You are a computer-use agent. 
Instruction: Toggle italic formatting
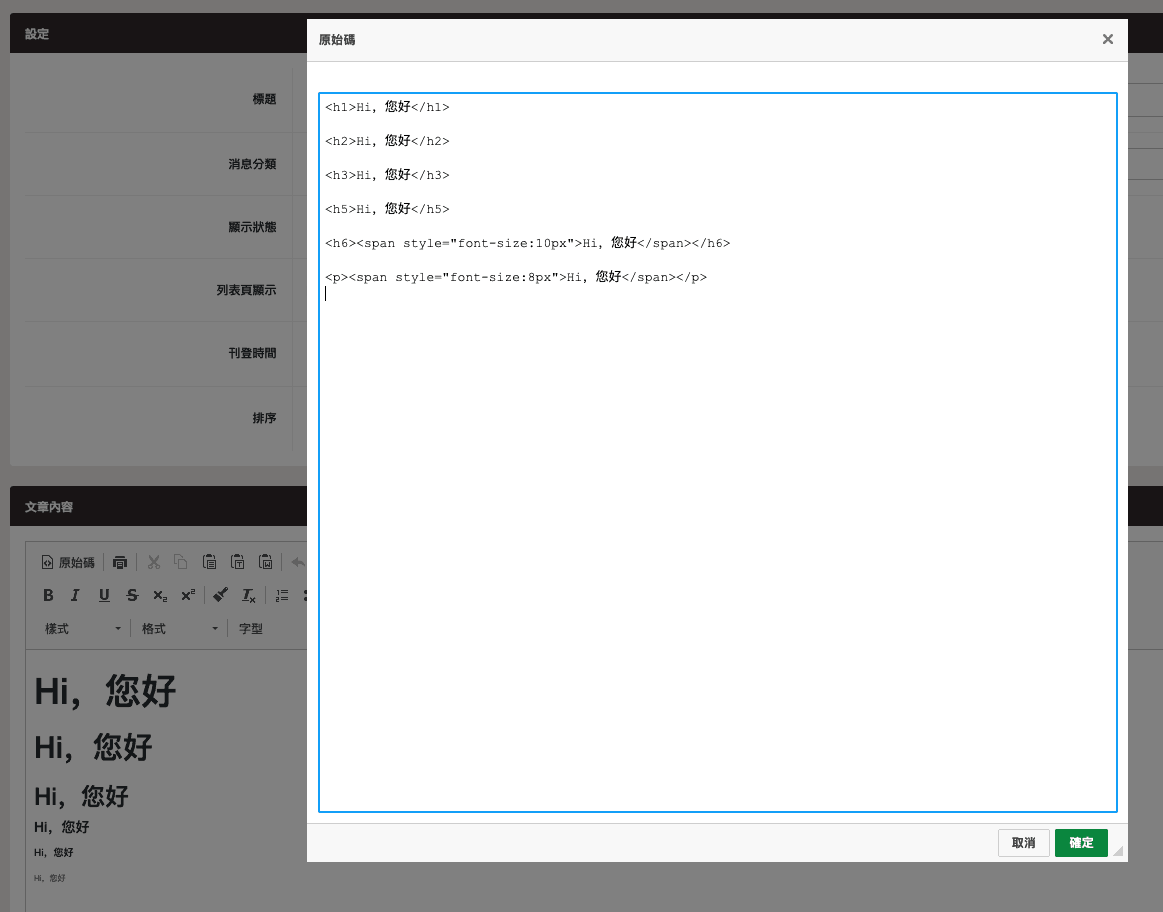(x=75, y=596)
